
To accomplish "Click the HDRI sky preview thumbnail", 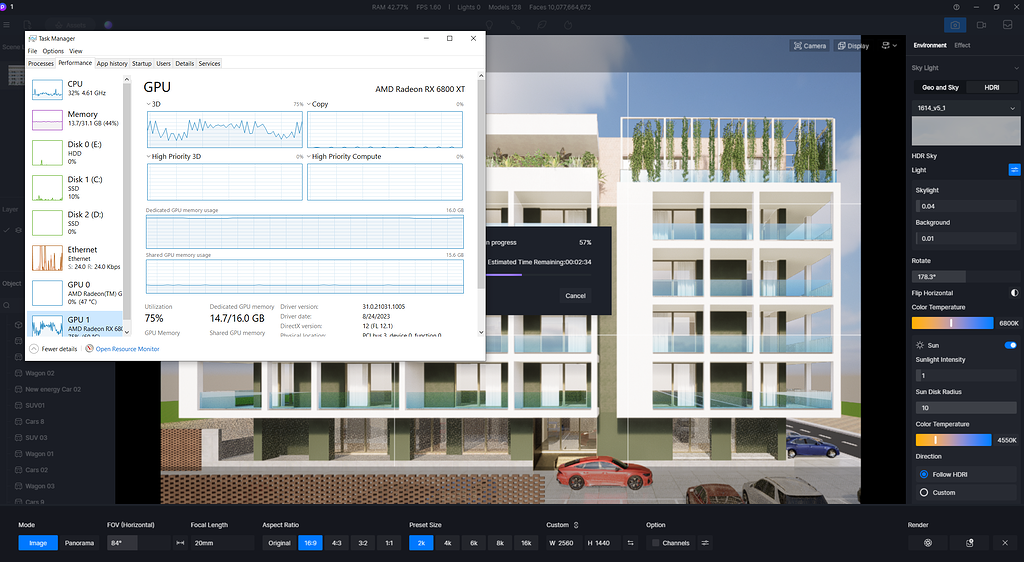I will point(965,131).
